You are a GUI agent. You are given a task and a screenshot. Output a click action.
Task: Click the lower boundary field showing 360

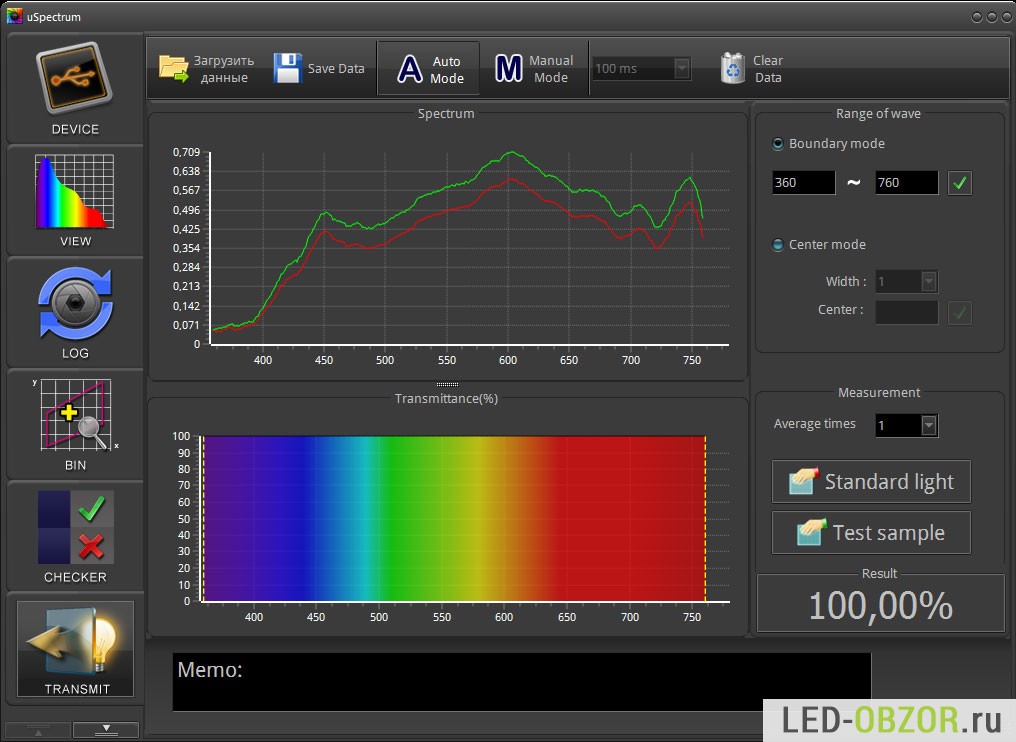(803, 183)
